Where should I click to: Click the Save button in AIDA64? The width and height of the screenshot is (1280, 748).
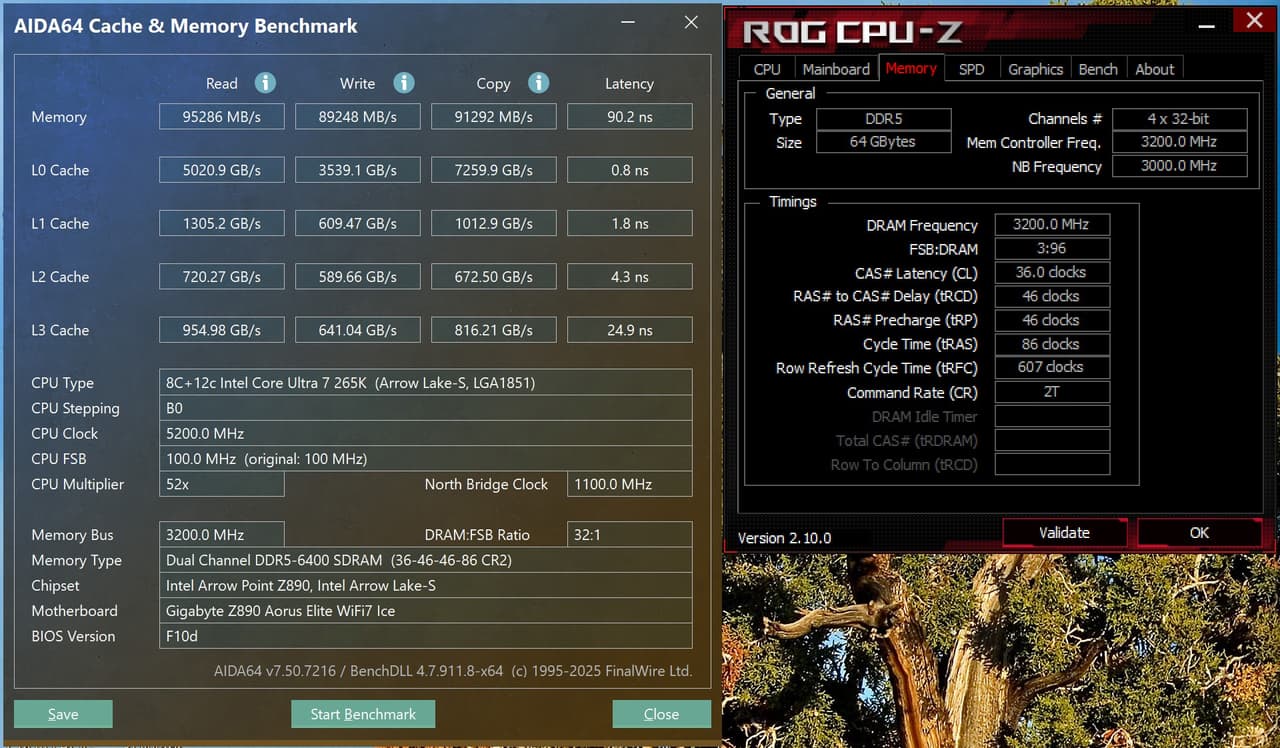[x=63, y=714]
